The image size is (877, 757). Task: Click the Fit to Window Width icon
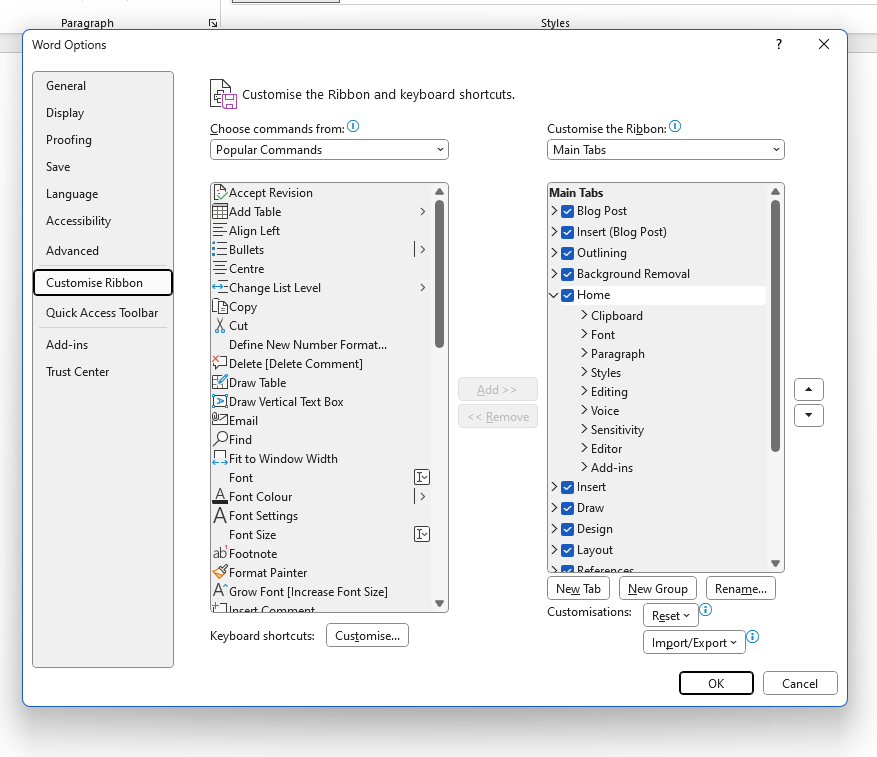[x=220, y=459]
